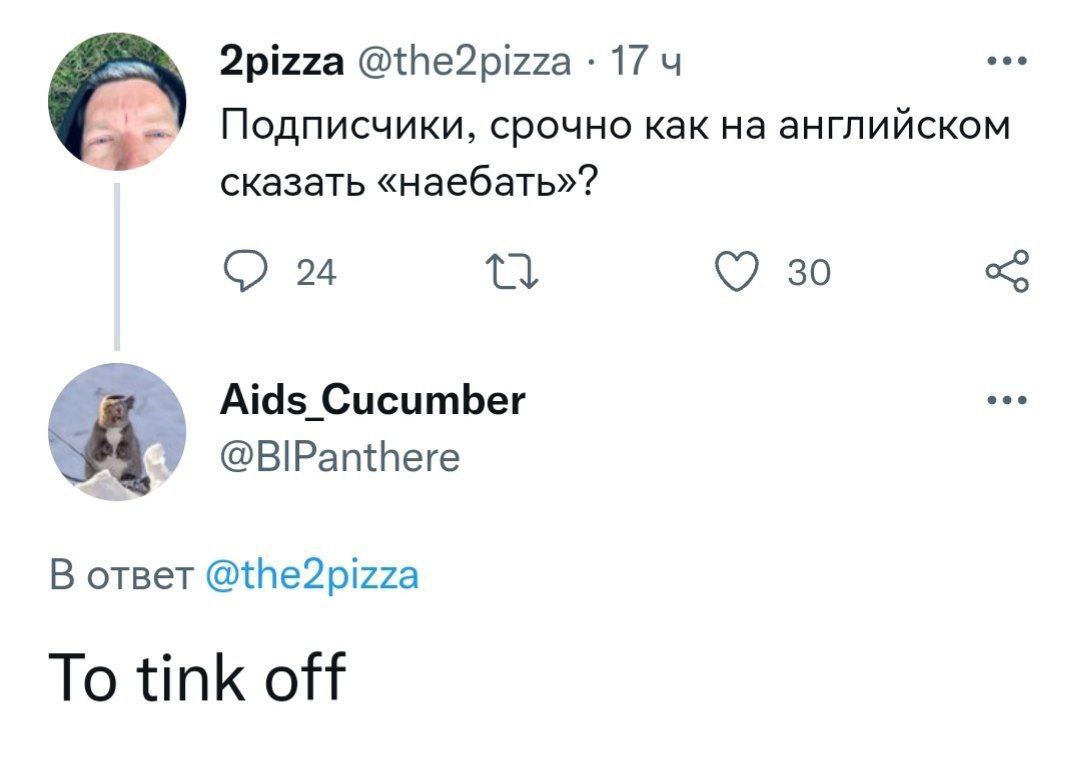The height and width of the screenshot is (759, 1080).
Task: Open Aids_Cucumber's monkey avatar picture
Action: 117,431
